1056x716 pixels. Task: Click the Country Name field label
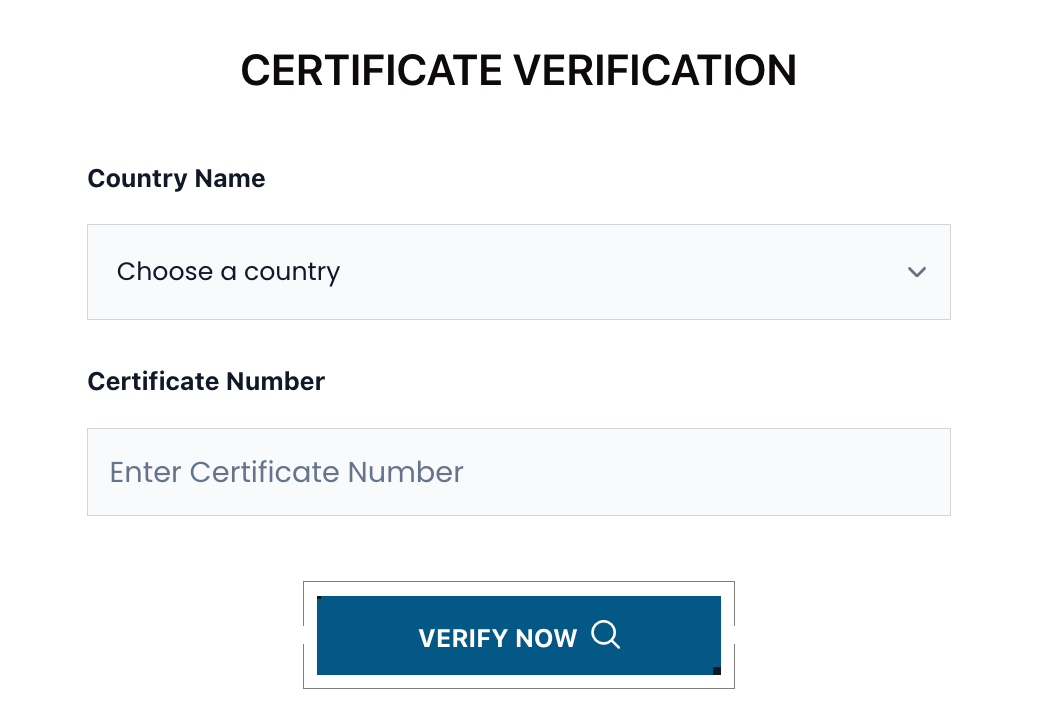(176, 178)
